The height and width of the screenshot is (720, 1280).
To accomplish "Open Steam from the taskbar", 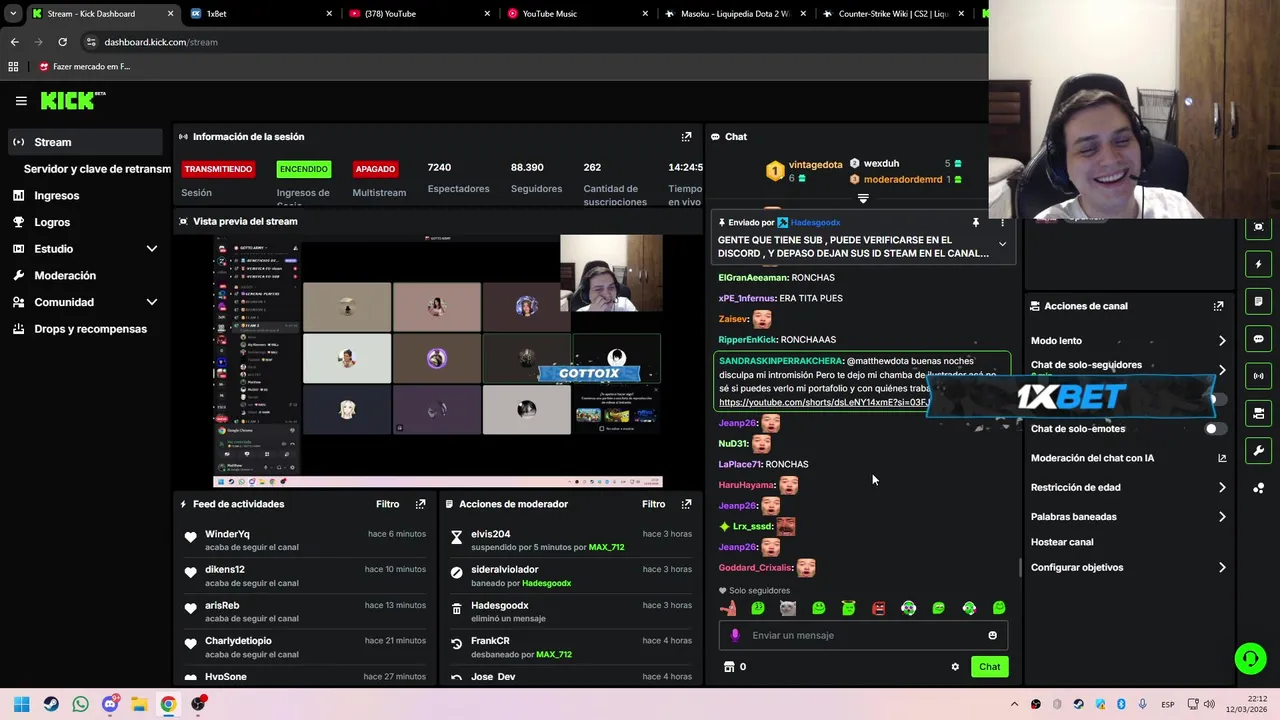I will point(51,704).
